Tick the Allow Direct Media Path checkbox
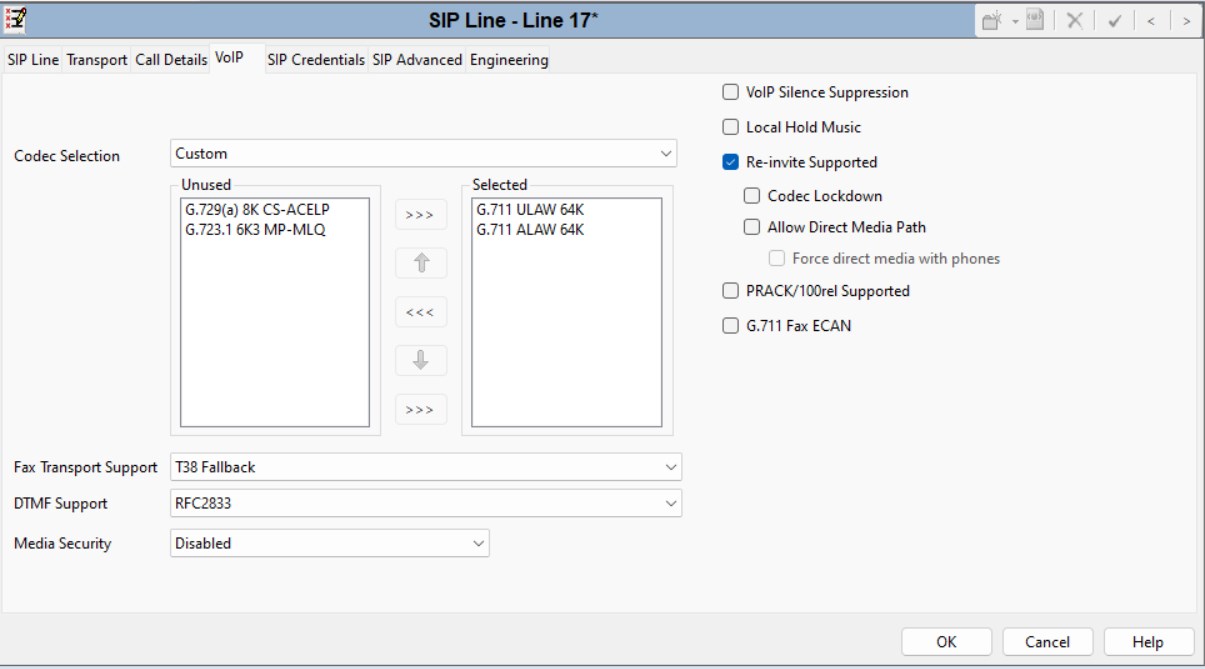Viewport: 1205px width, 669px height. [x=752, y=227]
